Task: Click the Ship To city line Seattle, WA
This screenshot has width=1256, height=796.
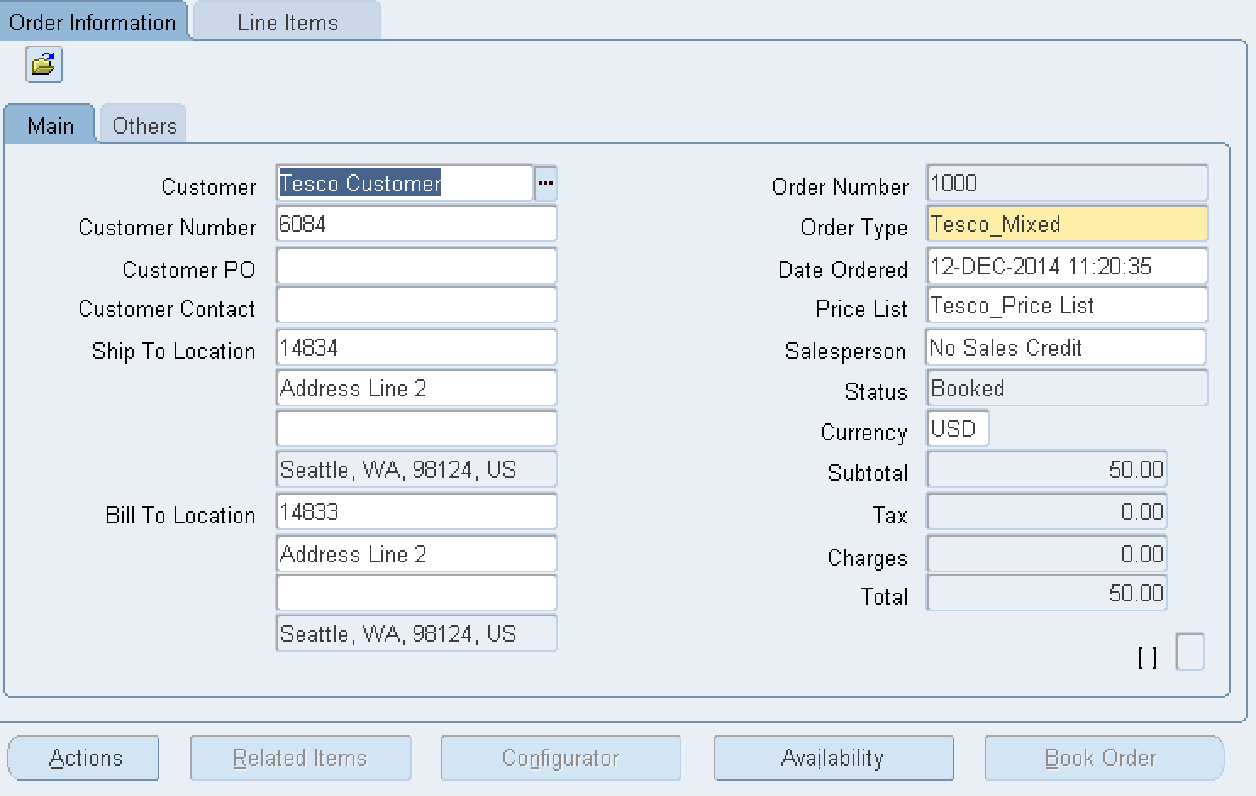Action: click(416, 470)
